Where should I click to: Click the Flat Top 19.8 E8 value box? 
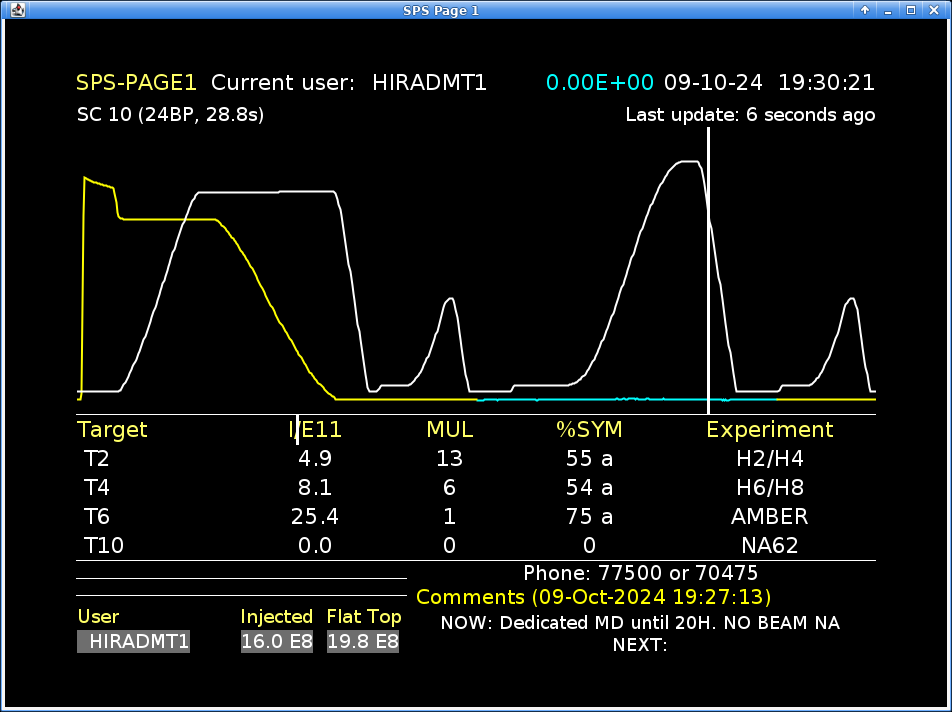(x=363, y=642)
